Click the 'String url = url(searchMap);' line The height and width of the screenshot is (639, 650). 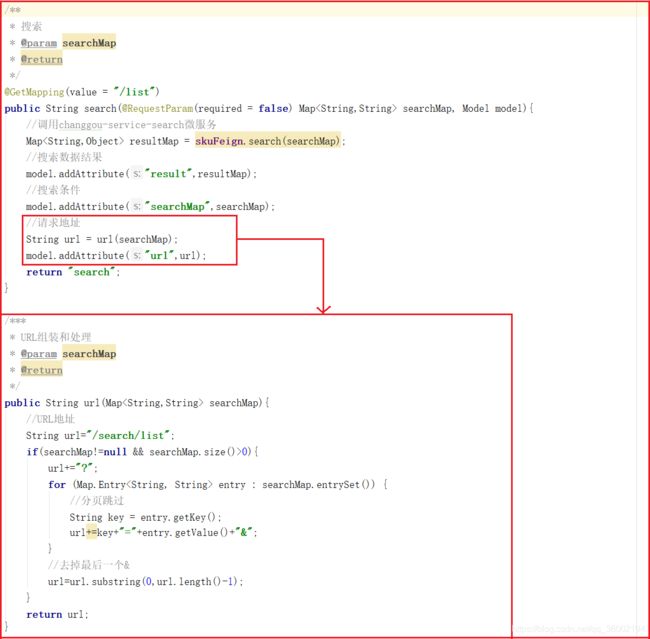click(102, 239)
